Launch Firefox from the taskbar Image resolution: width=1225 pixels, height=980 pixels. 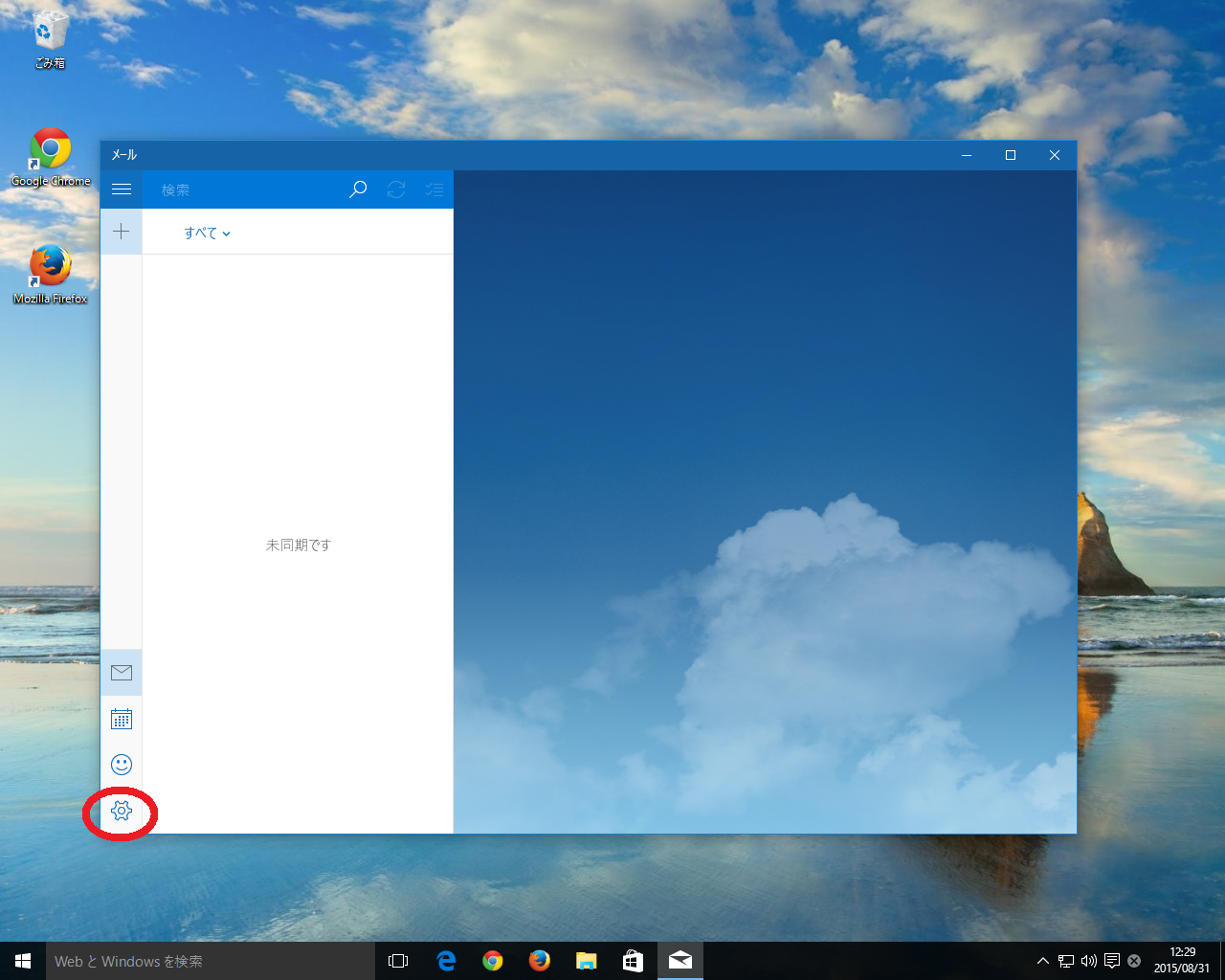[x=540, y=961]
